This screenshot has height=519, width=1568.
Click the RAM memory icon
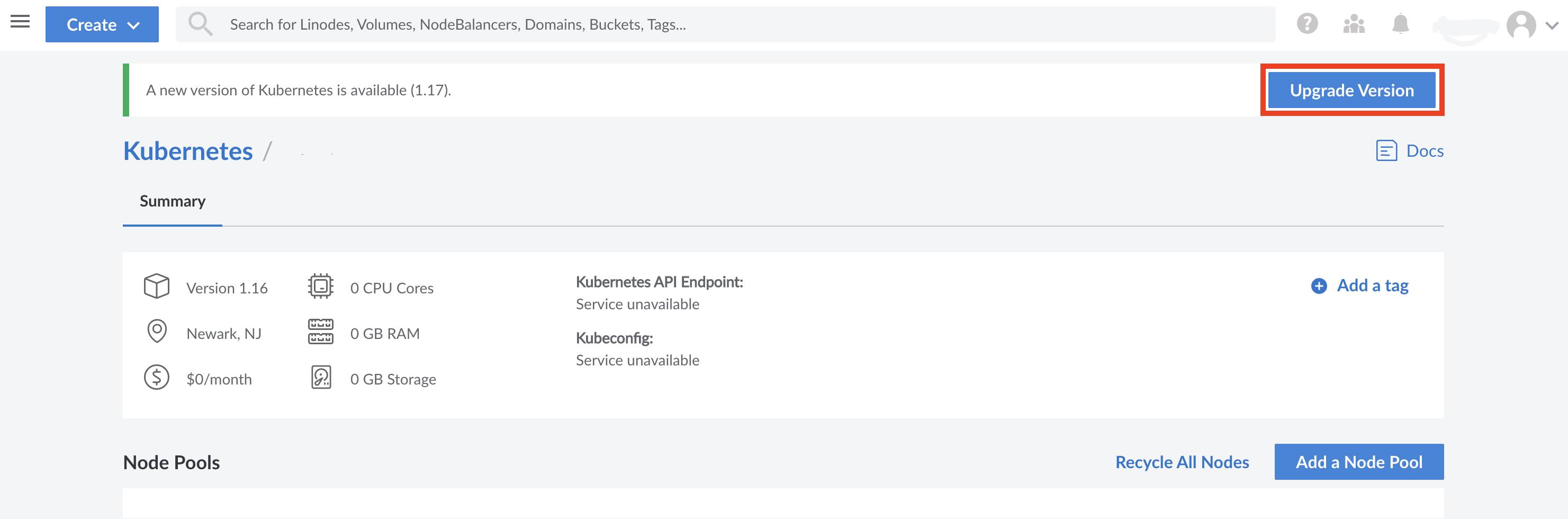[x=320, y=332]
